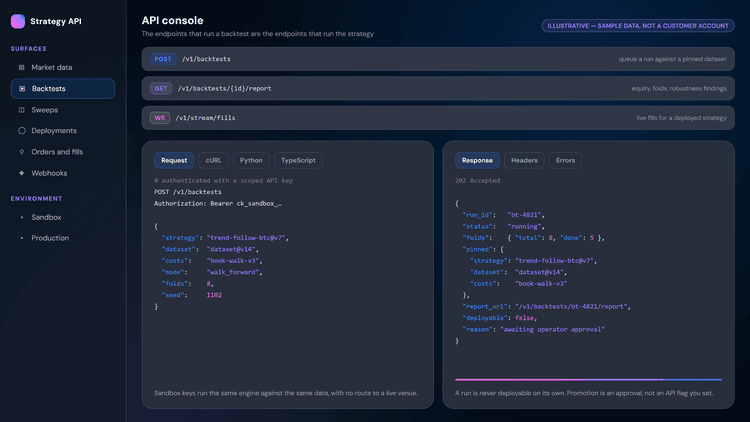Click the Strategy API logo icon

pos(18,21)
